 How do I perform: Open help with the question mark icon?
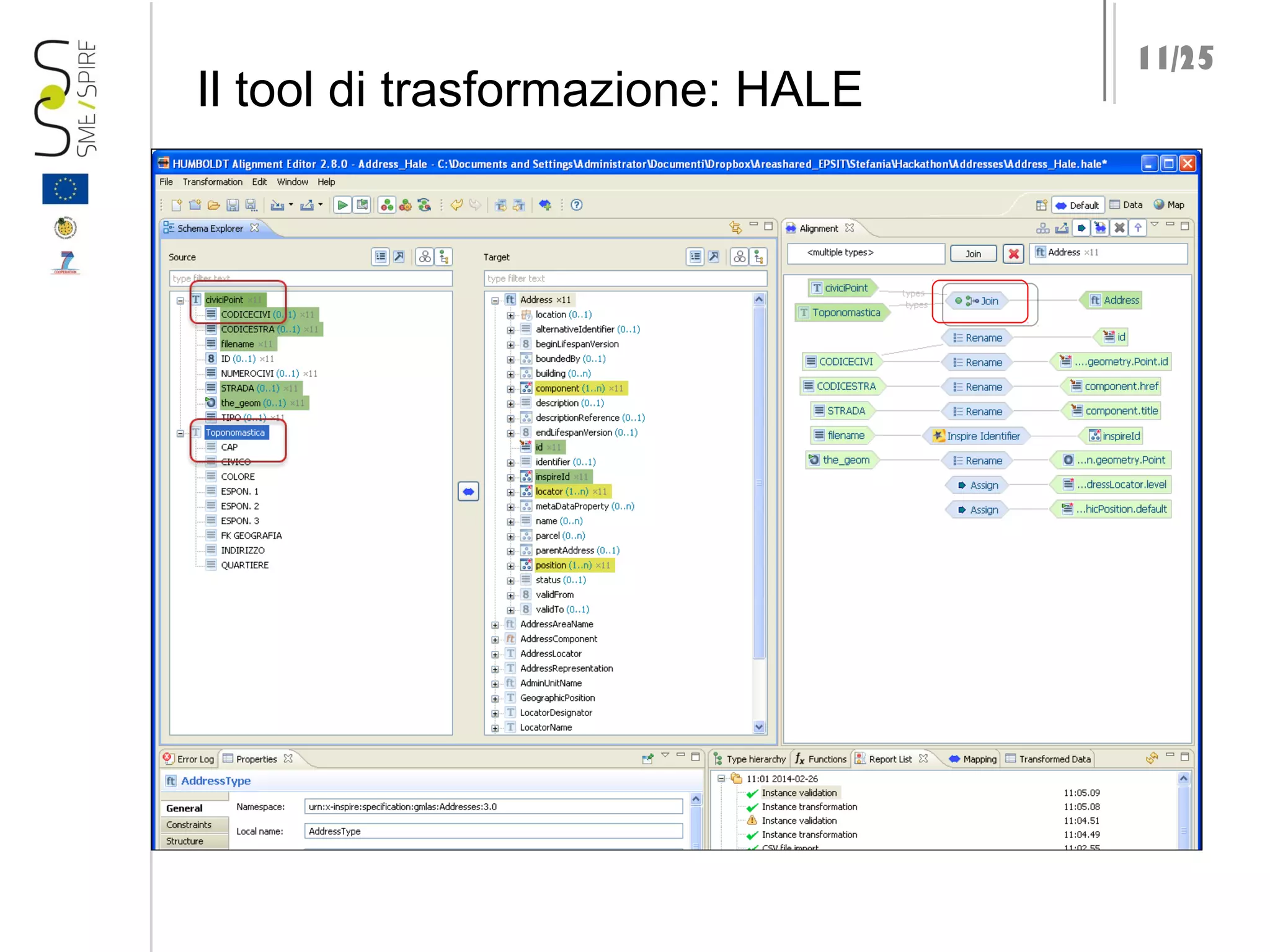coord(577,205)
